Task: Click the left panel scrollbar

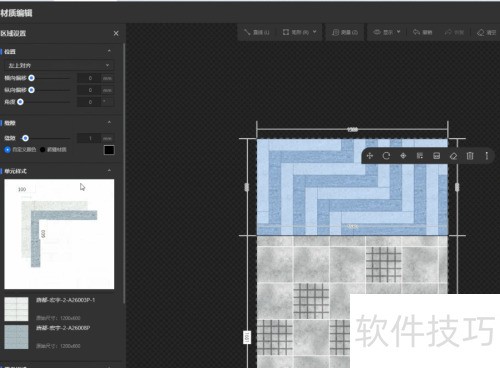Action: pos(124,173)
